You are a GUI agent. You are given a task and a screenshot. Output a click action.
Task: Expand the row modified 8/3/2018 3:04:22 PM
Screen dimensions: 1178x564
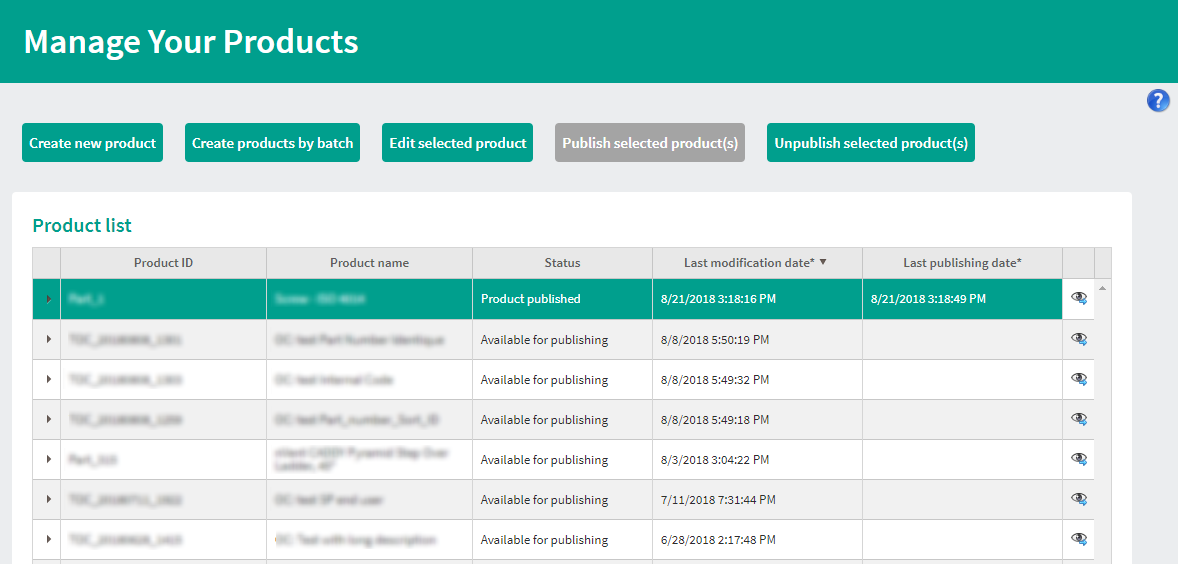[x=48, y=459]
